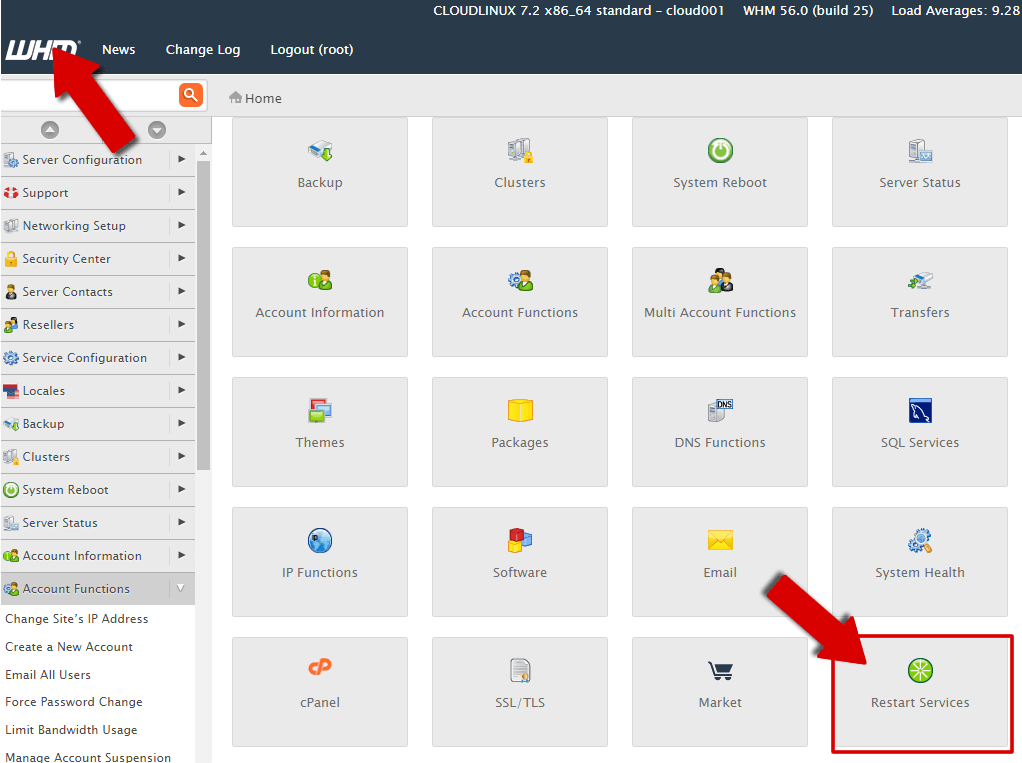1022x763 pixels.
Task: Click the sidebar expand-all down arrow button
Action: (157, 130)
